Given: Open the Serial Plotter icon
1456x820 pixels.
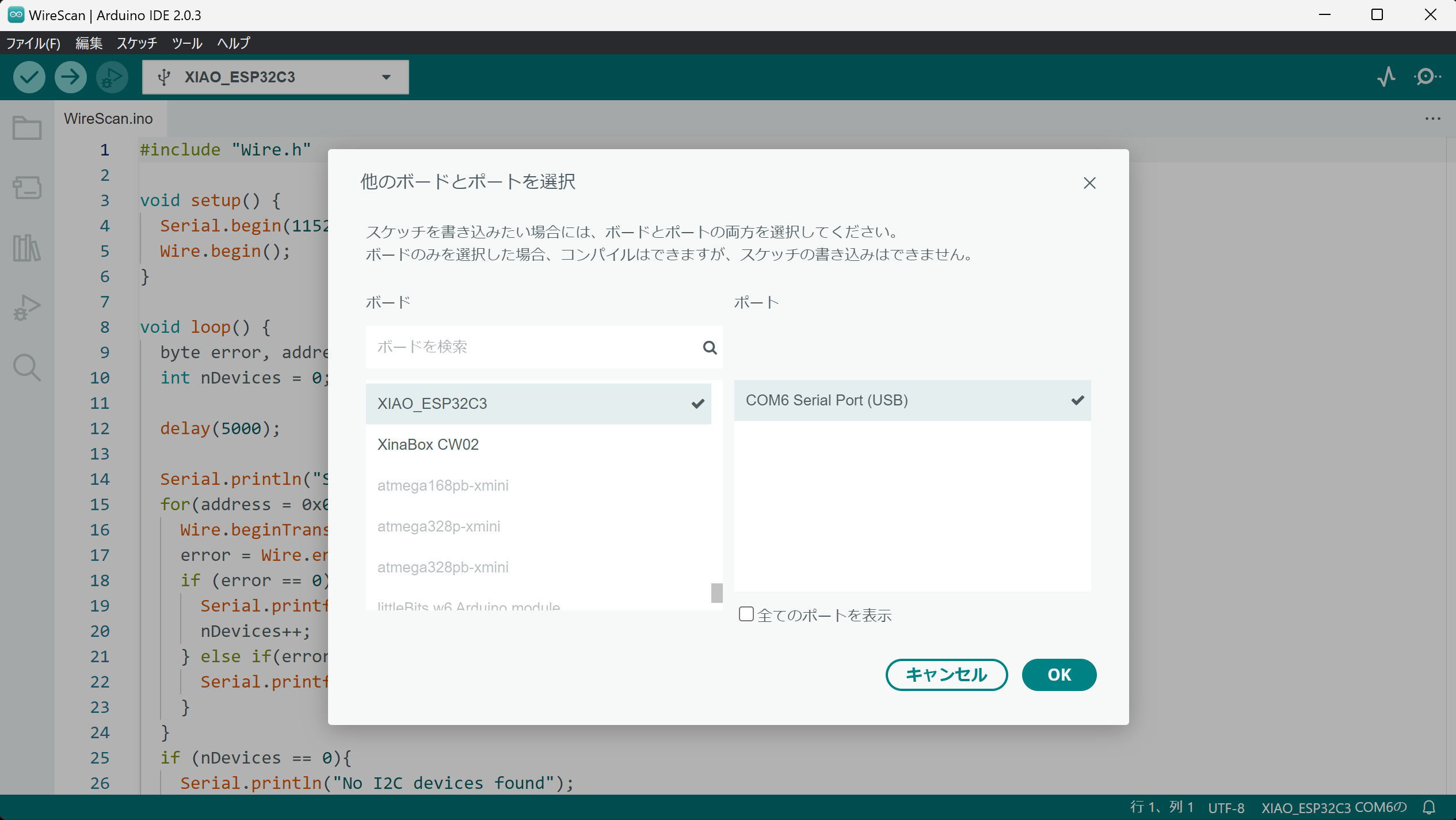Looking at the screenshot, I should (1386, 77).
